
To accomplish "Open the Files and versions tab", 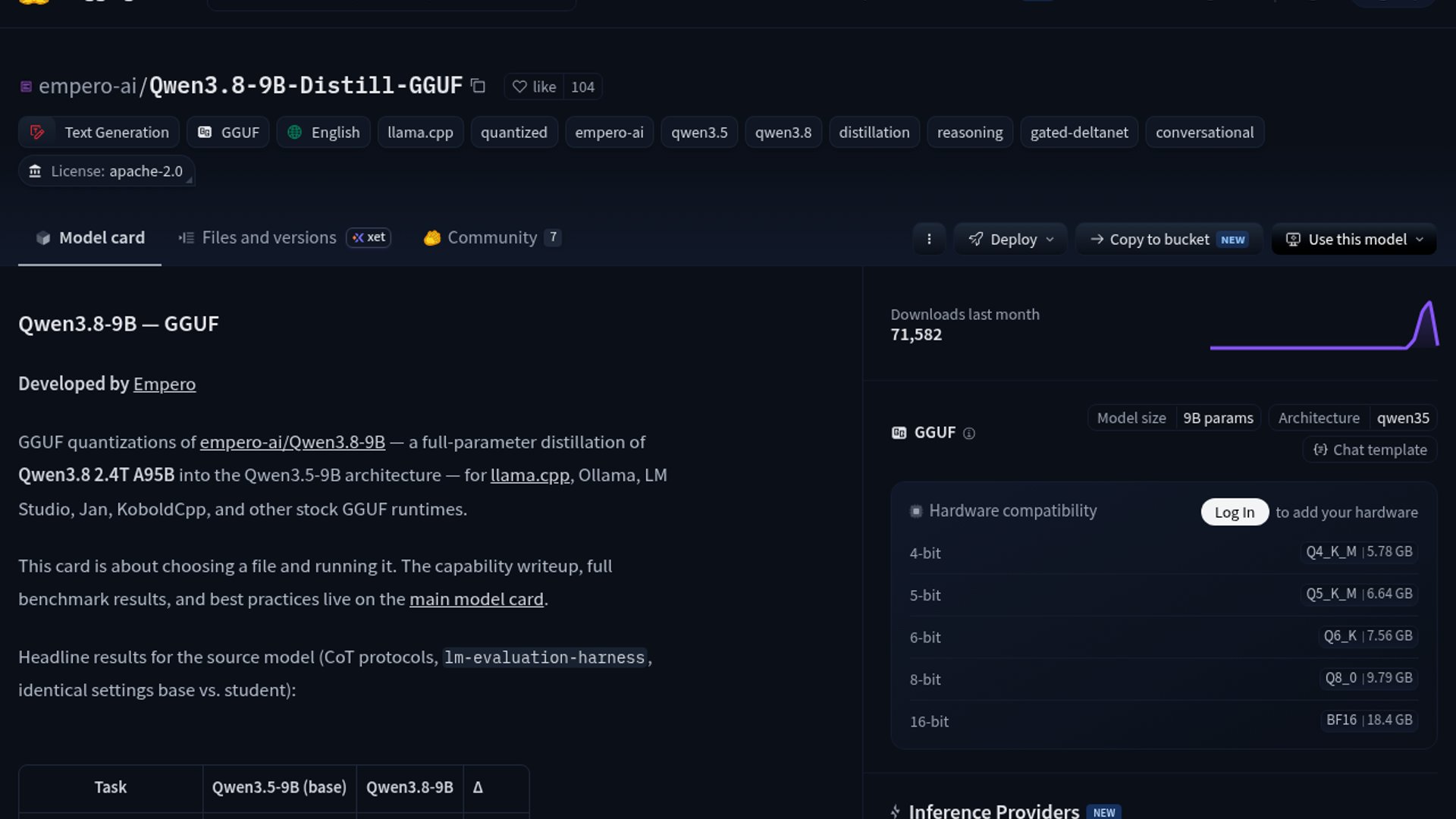I will pos(284,238).
